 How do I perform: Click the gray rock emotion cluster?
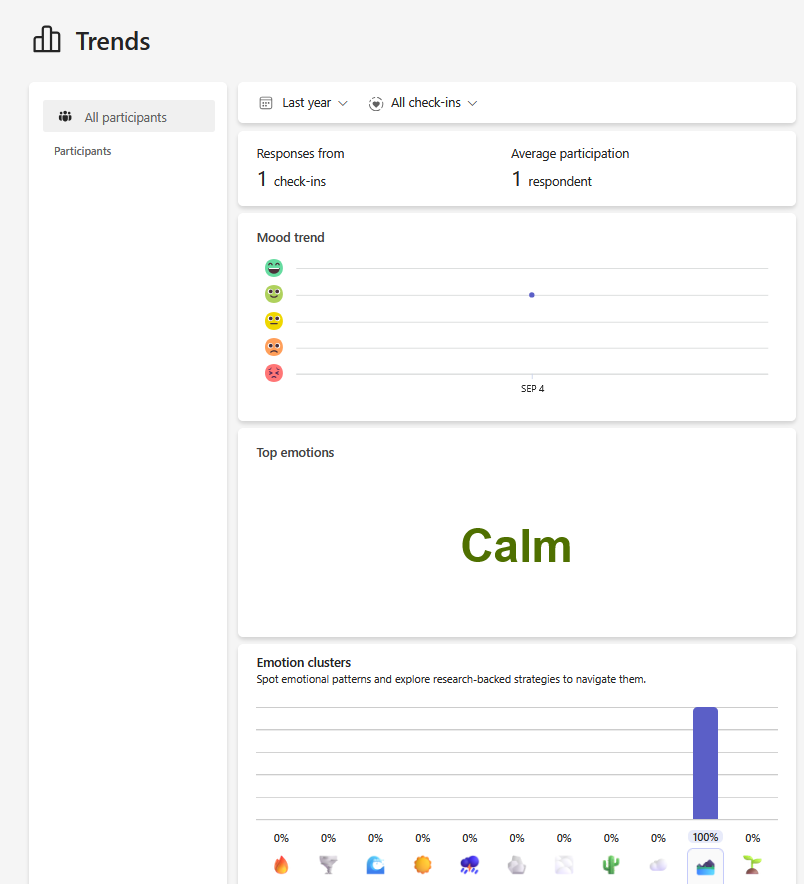517,865
